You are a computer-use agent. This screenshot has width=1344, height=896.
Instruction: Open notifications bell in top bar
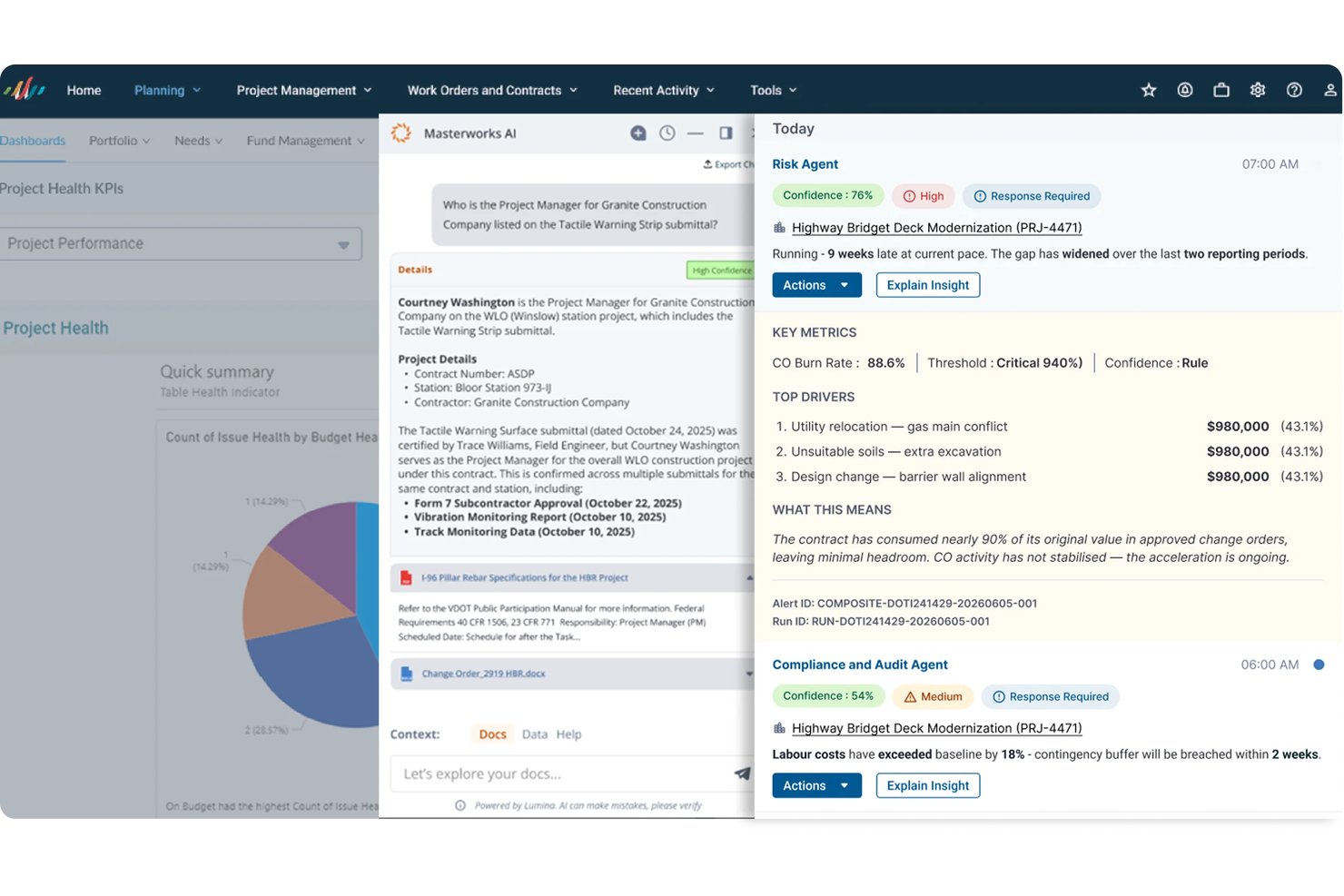[x=1185, y=90]
